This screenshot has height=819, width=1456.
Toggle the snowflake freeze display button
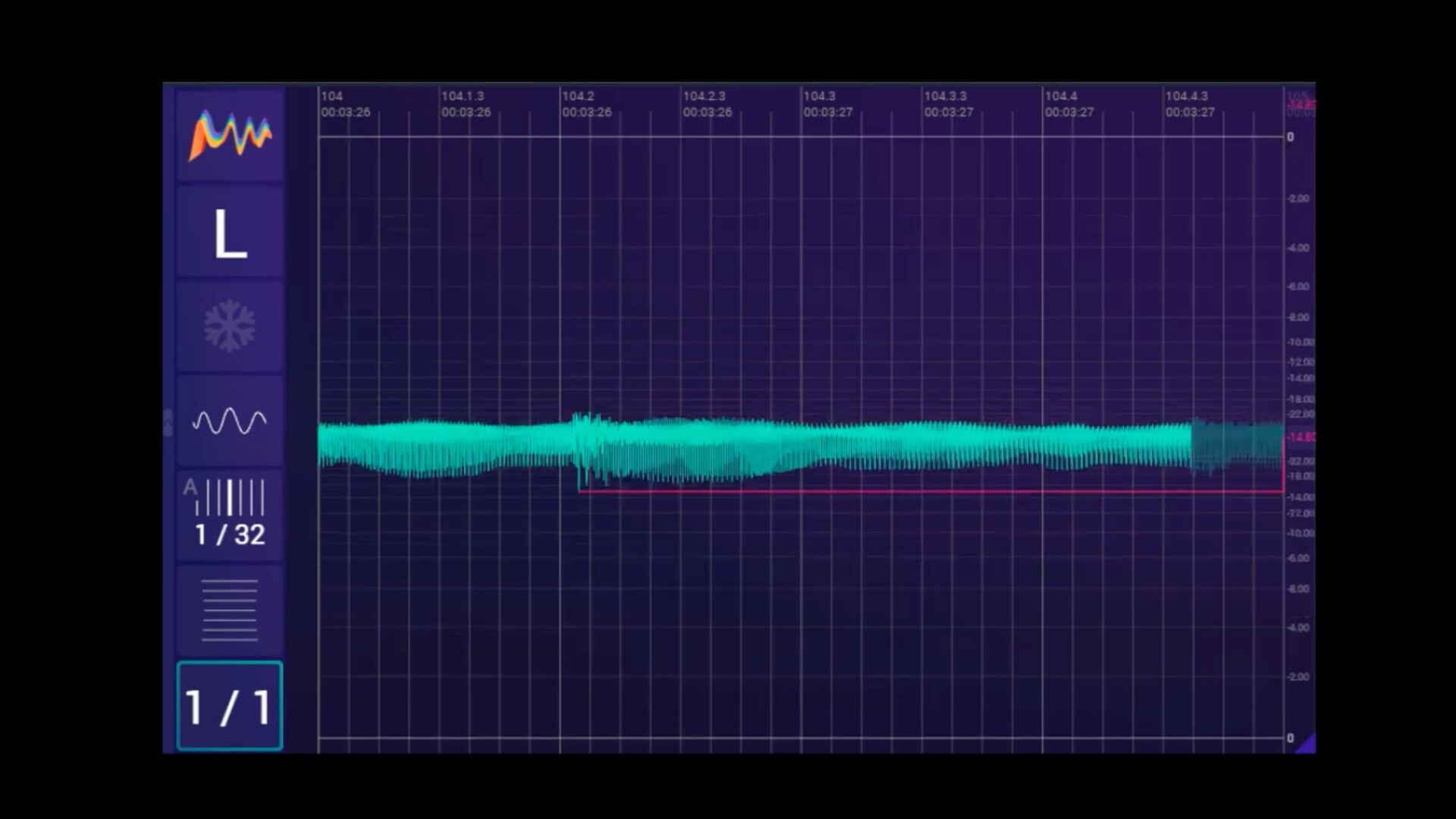point(230,327)
